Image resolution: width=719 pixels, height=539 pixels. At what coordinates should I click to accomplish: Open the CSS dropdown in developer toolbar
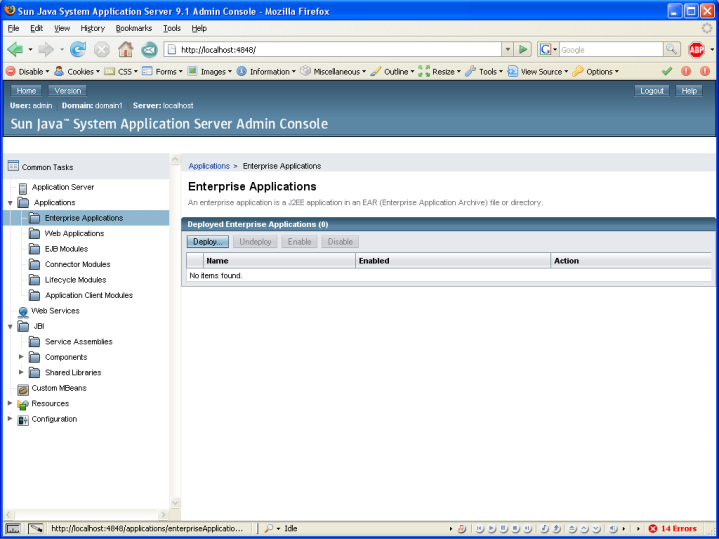[x=121, y=72]
